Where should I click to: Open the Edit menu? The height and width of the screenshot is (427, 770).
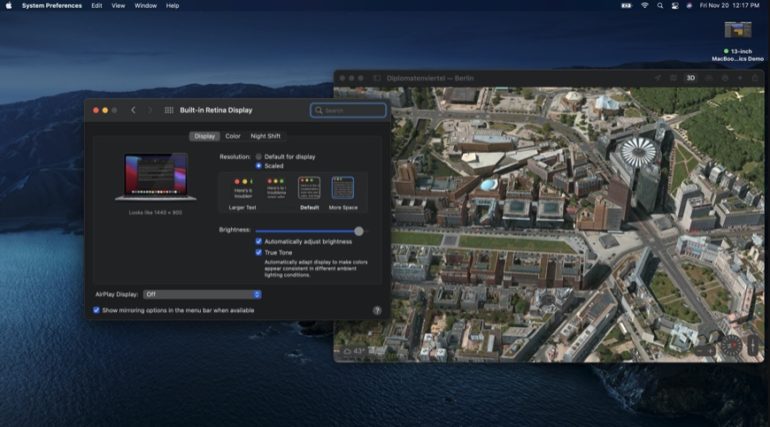point(97,5)
